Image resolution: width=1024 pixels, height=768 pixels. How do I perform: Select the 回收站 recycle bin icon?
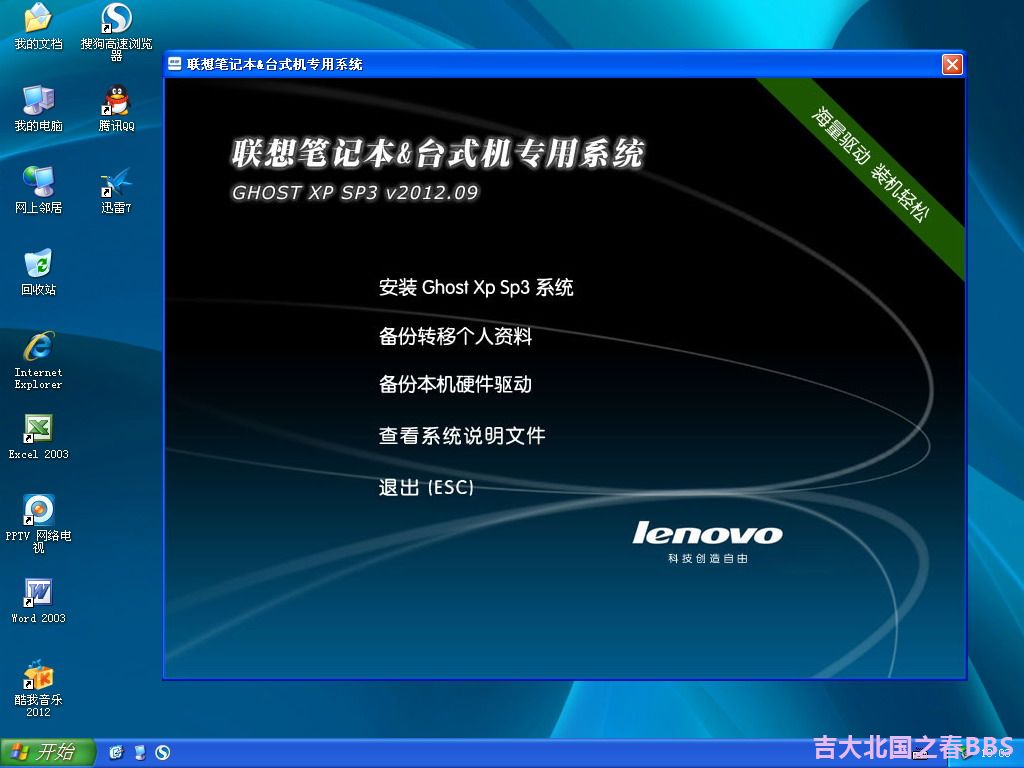click(x=39, y=272)
